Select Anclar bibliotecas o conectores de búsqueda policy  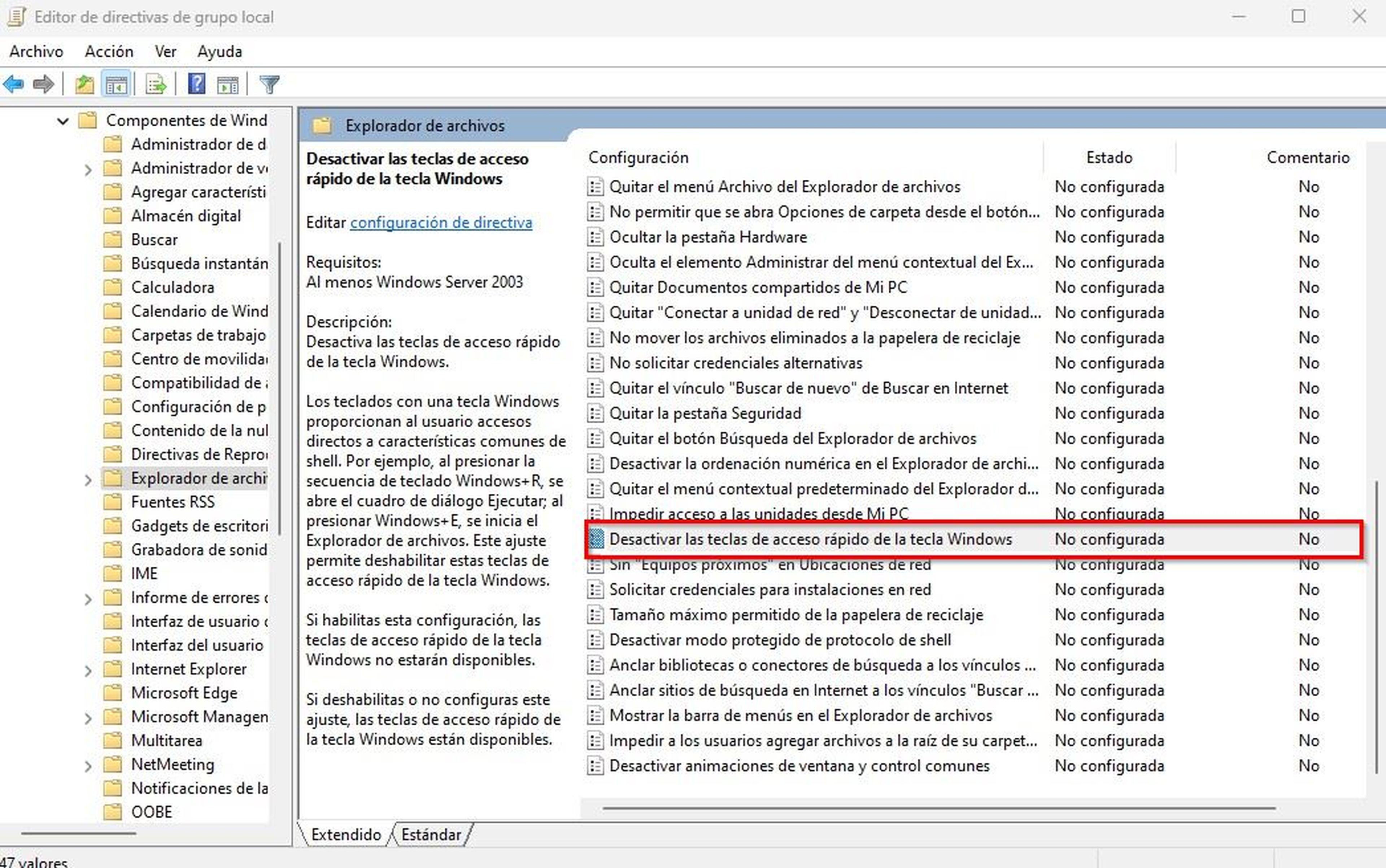tap(823, 666)
